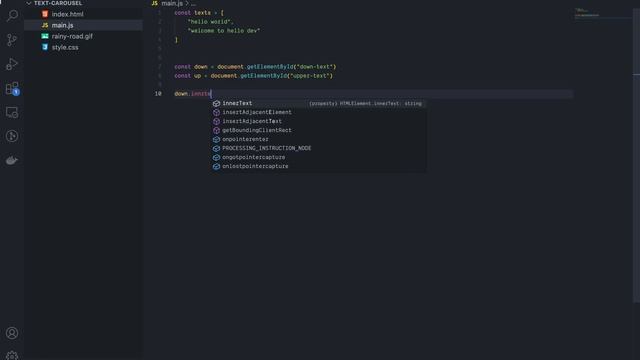Click line number 10 in gutter
This screenshot has height=360, width=640.
(158, 94)
